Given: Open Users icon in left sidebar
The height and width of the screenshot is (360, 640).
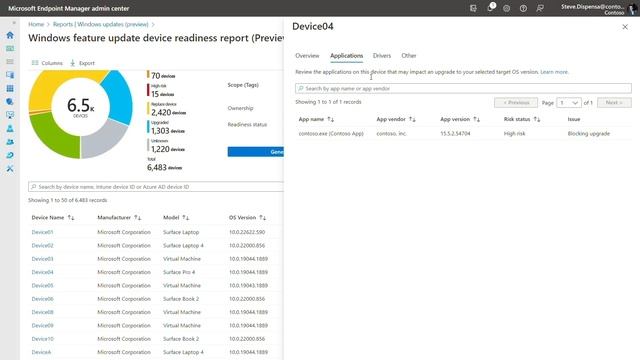Looking at the screenshot, I should point(10,129).
